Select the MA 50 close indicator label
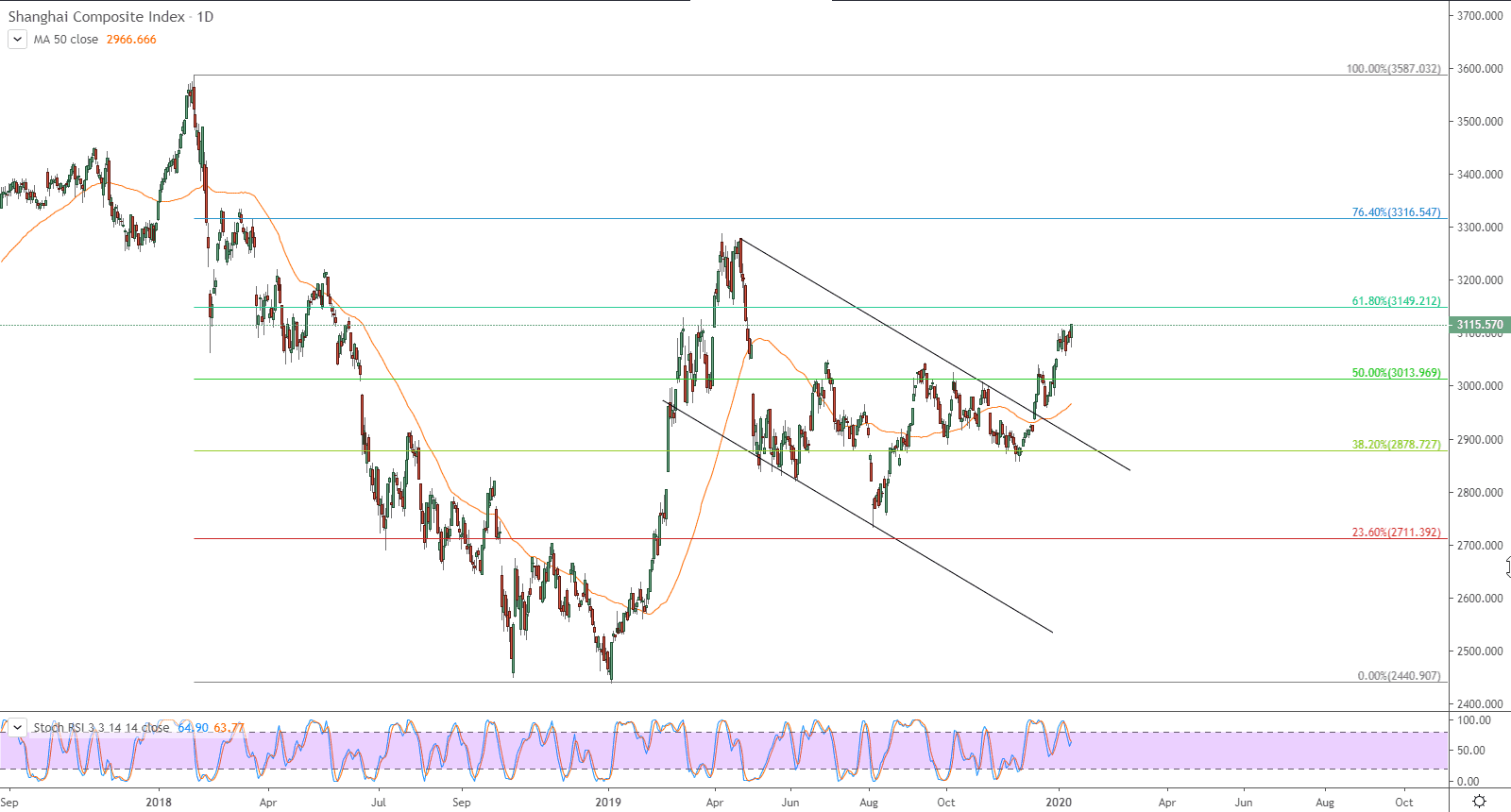Viewport: 1511px width, 812px height. click(x=66, y=40)
